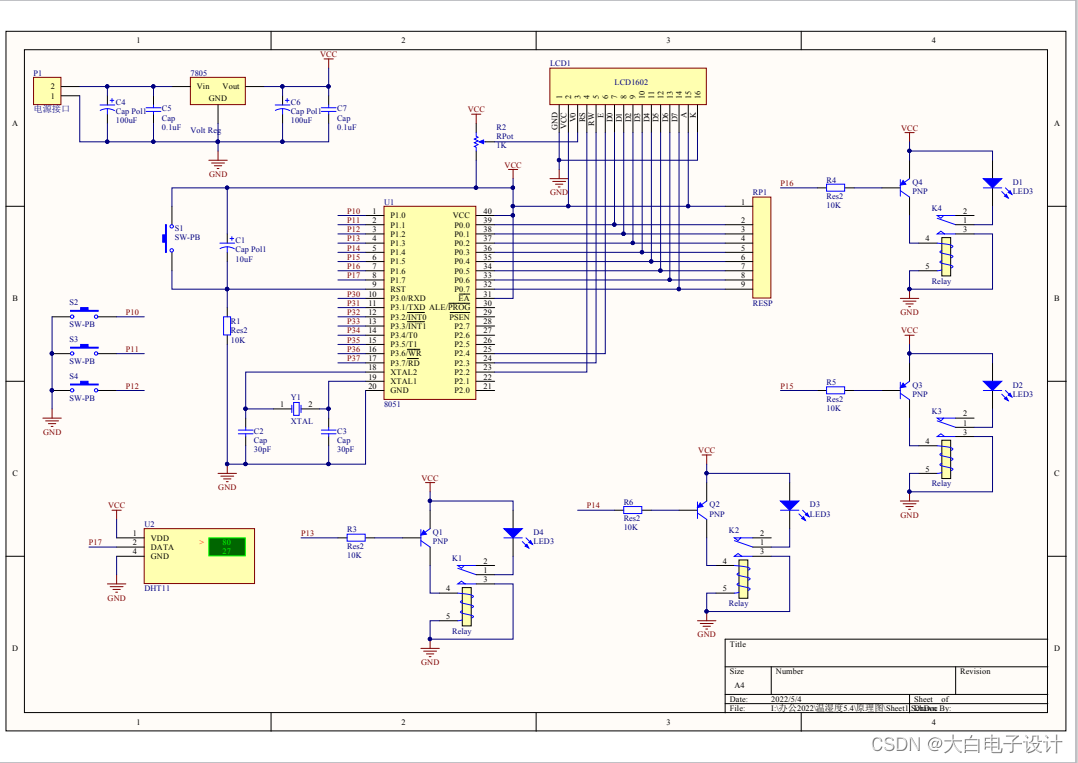Image resolution: width=1078 pixels, height=763 pixels.
Task: Select resistor R6 near Q2
Action: (x=632, y=510)
